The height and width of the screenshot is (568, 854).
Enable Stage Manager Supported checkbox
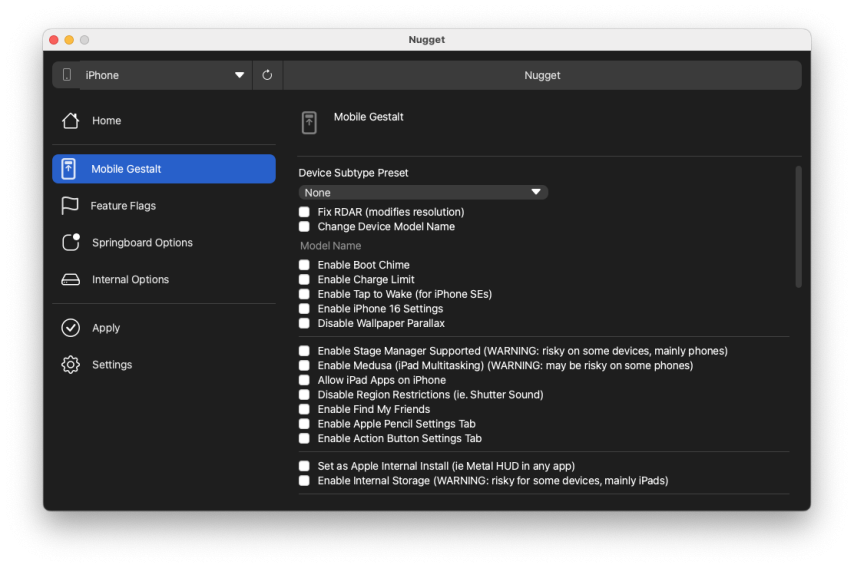[304, 351]
